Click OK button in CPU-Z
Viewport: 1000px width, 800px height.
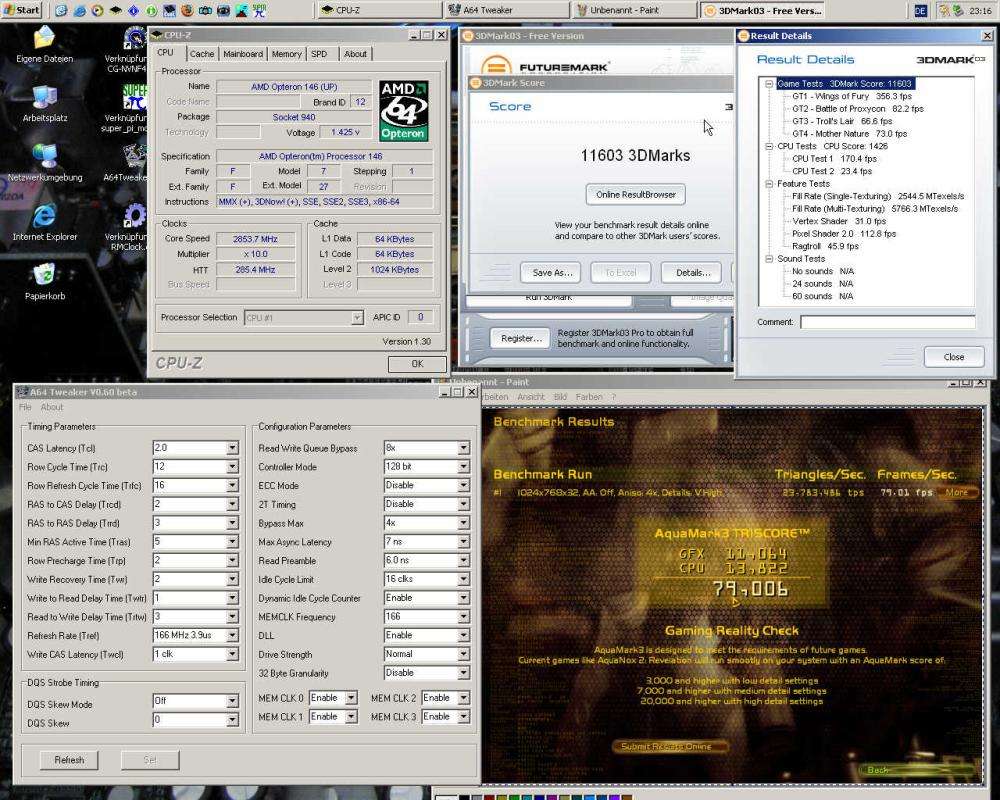417,364
